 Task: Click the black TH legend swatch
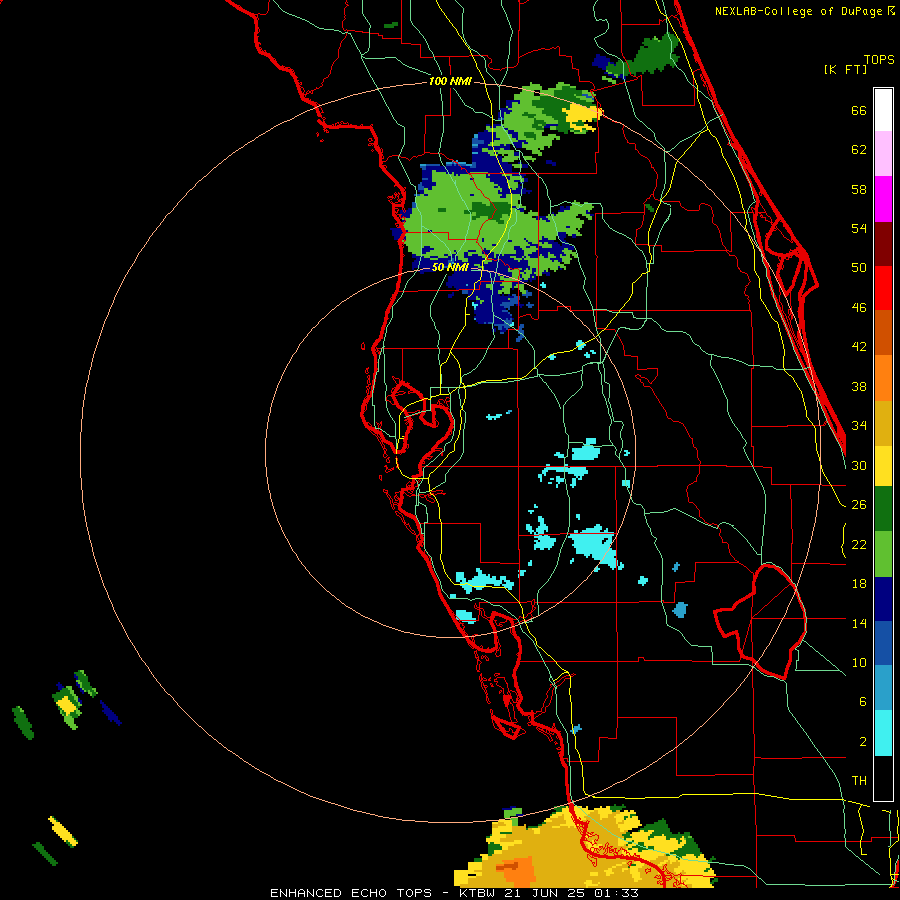pyautogui.click(x=883, y=778)
